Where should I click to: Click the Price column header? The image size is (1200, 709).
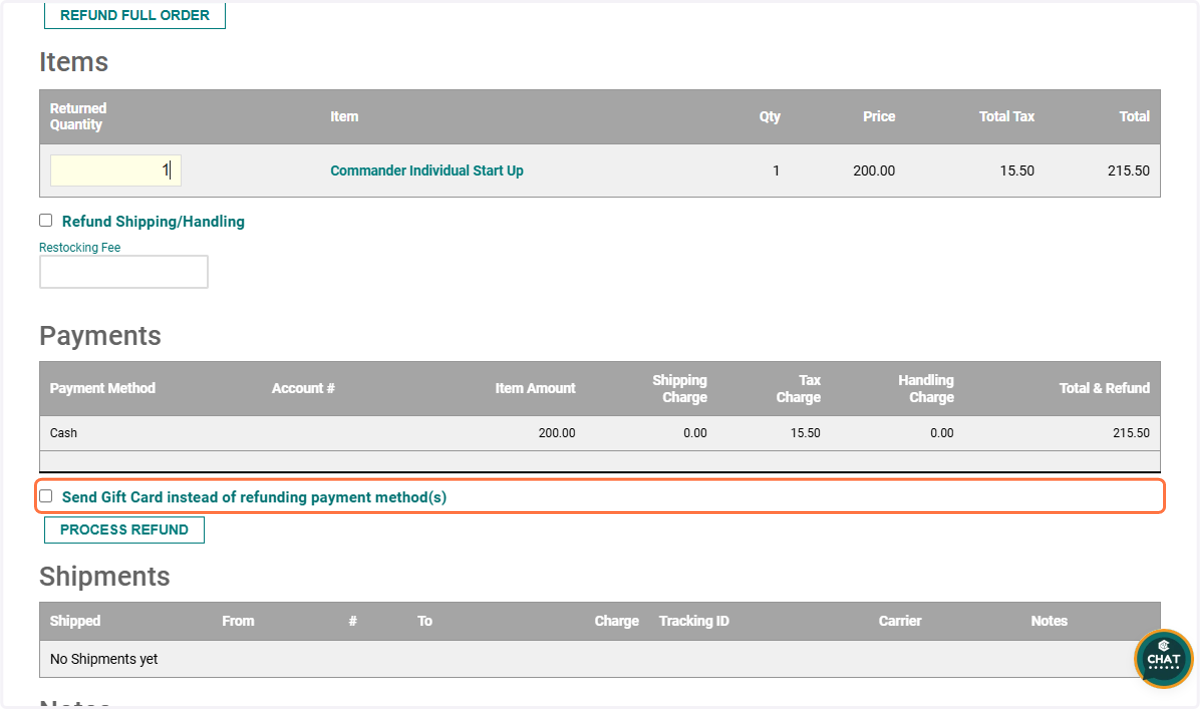(879, 117)
